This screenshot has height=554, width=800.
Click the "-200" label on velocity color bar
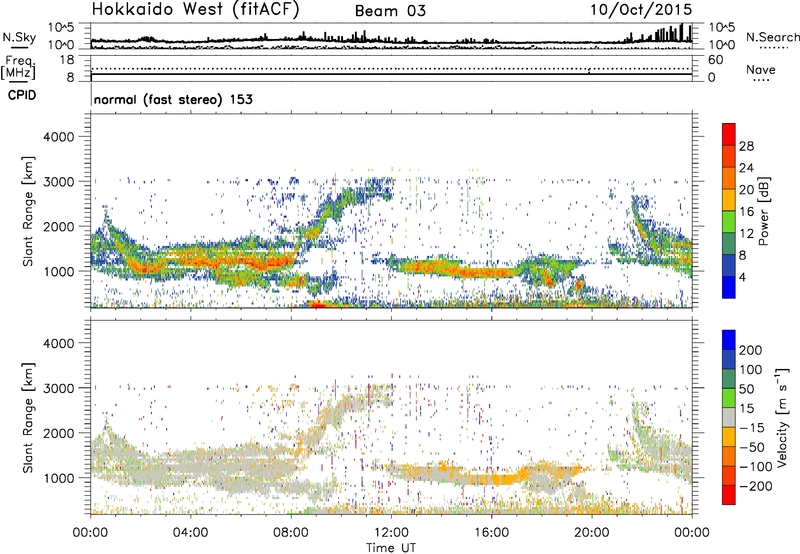coord(755,486)
